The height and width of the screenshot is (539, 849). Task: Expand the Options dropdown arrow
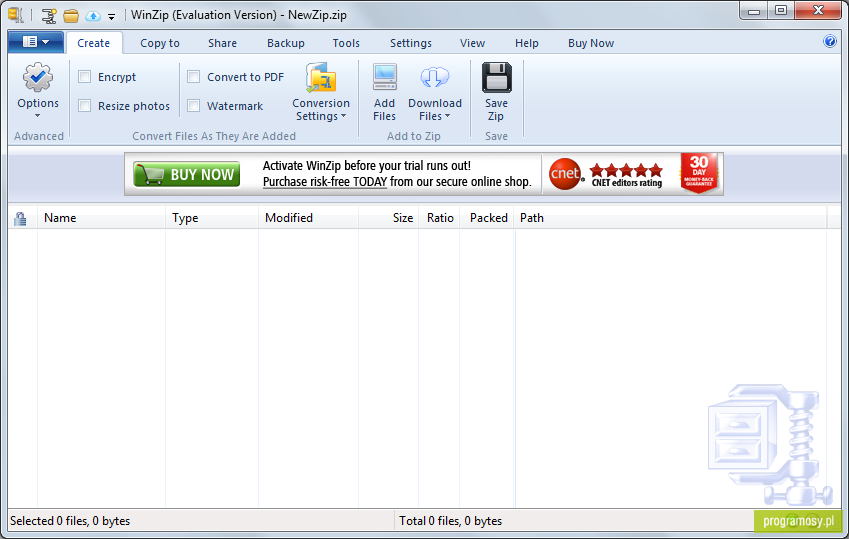click(37, 115)
